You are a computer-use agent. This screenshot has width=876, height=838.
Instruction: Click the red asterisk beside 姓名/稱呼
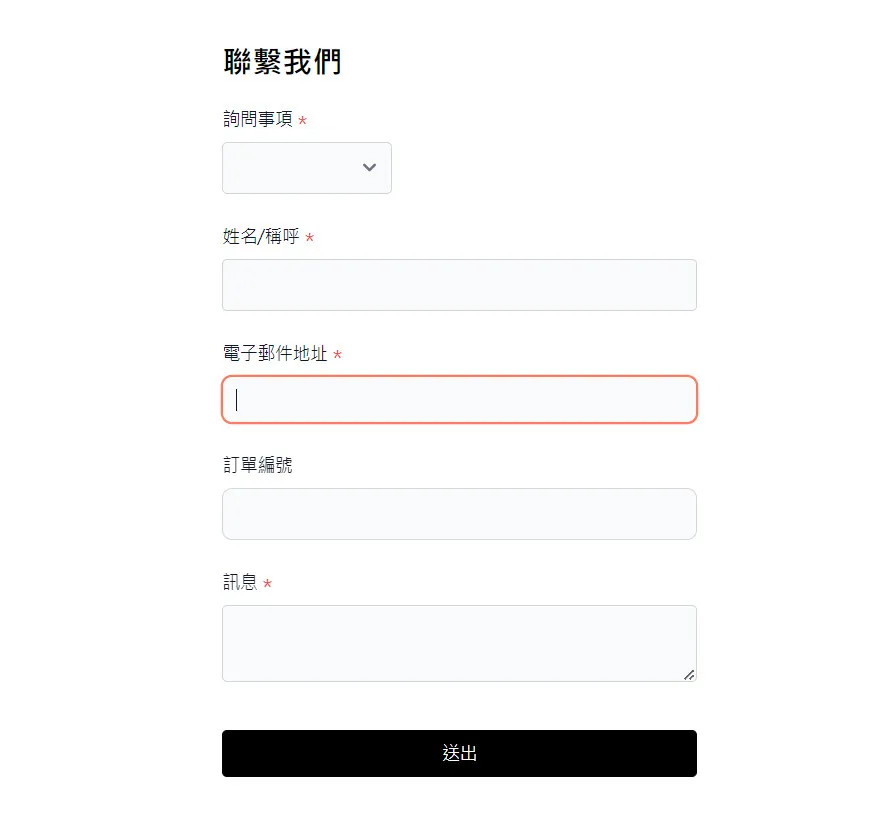[310, 238]
